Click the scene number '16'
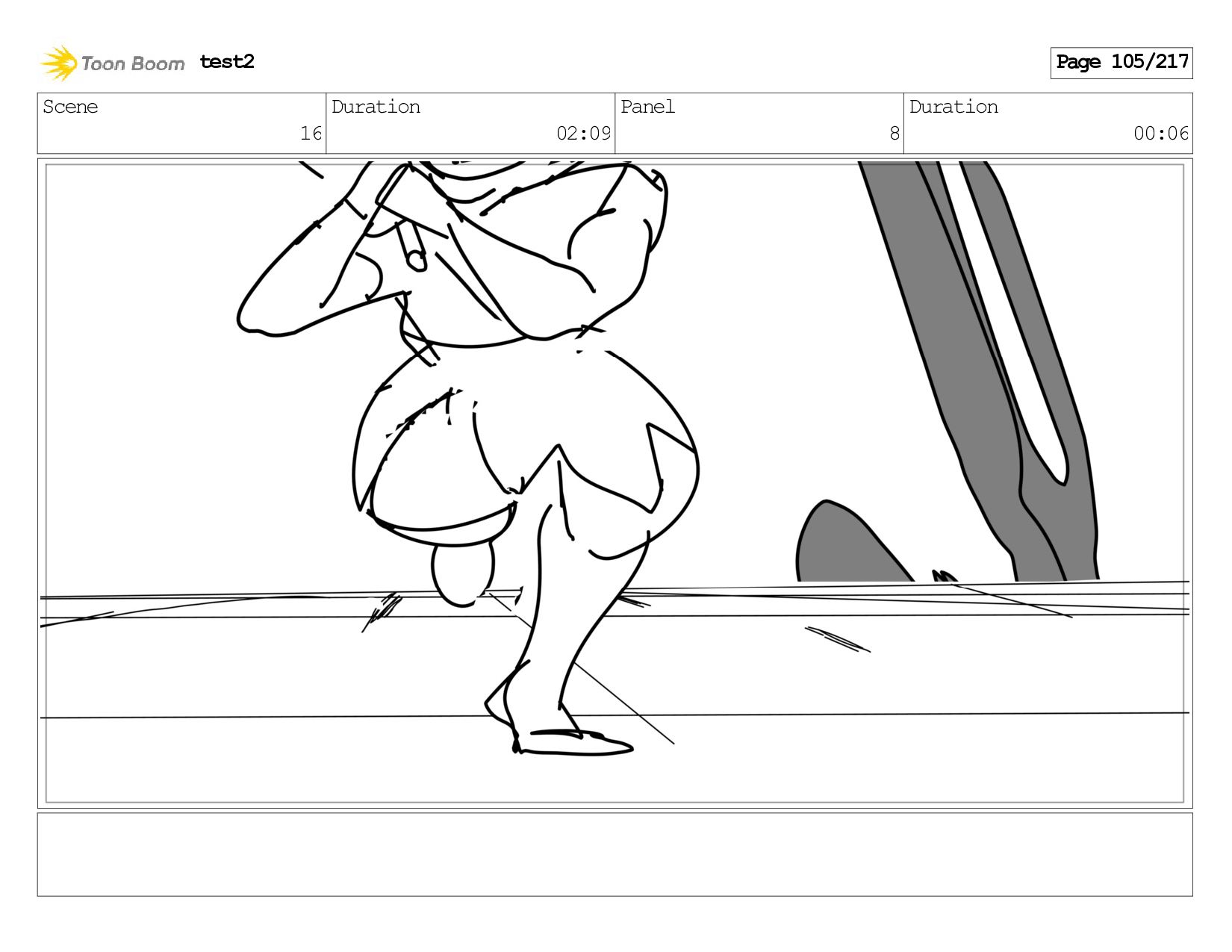This screenshot has height=952, width=1232. click(x=311, y=134)
